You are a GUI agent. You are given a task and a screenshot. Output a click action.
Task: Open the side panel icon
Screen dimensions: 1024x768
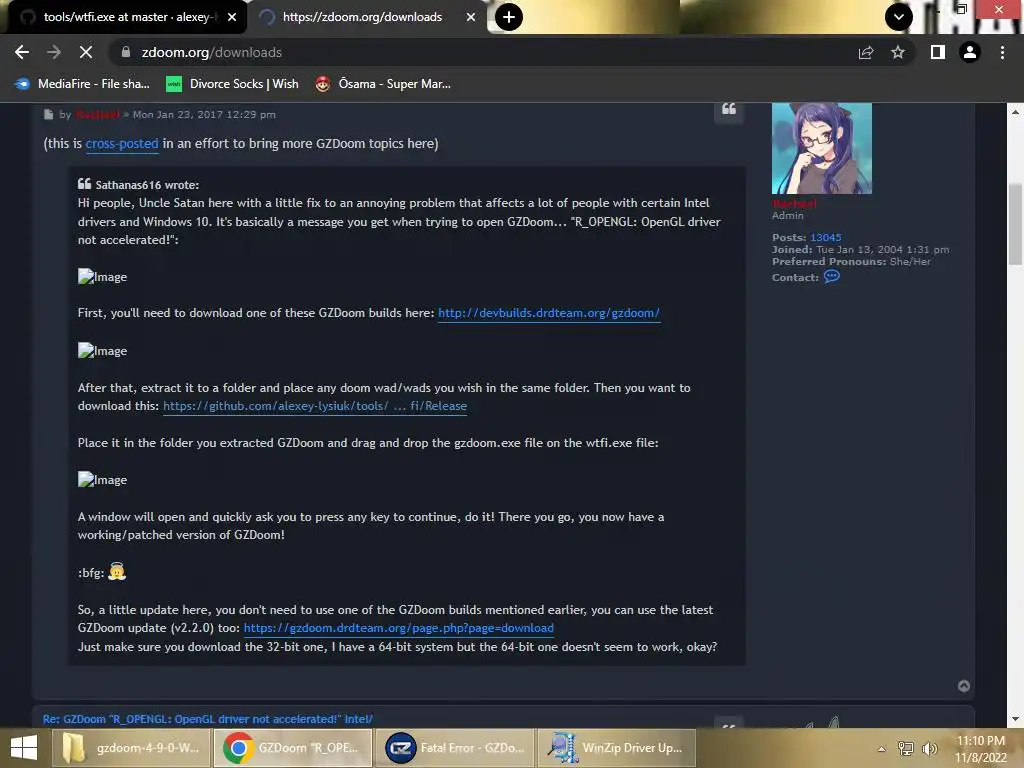tap(938, 52)
